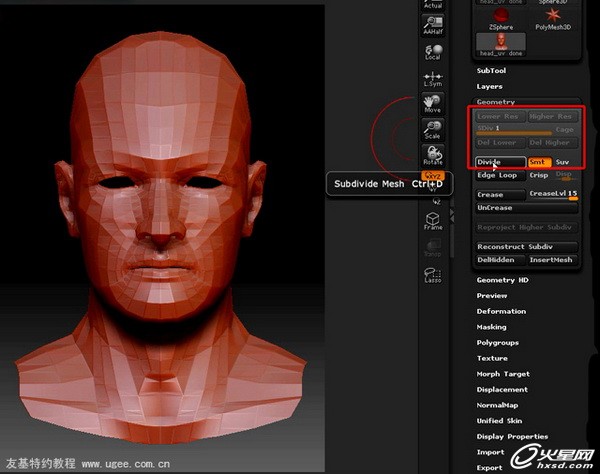Open the Display Properties section
This screenshot has width=600, height=474.
click(512, 437)
